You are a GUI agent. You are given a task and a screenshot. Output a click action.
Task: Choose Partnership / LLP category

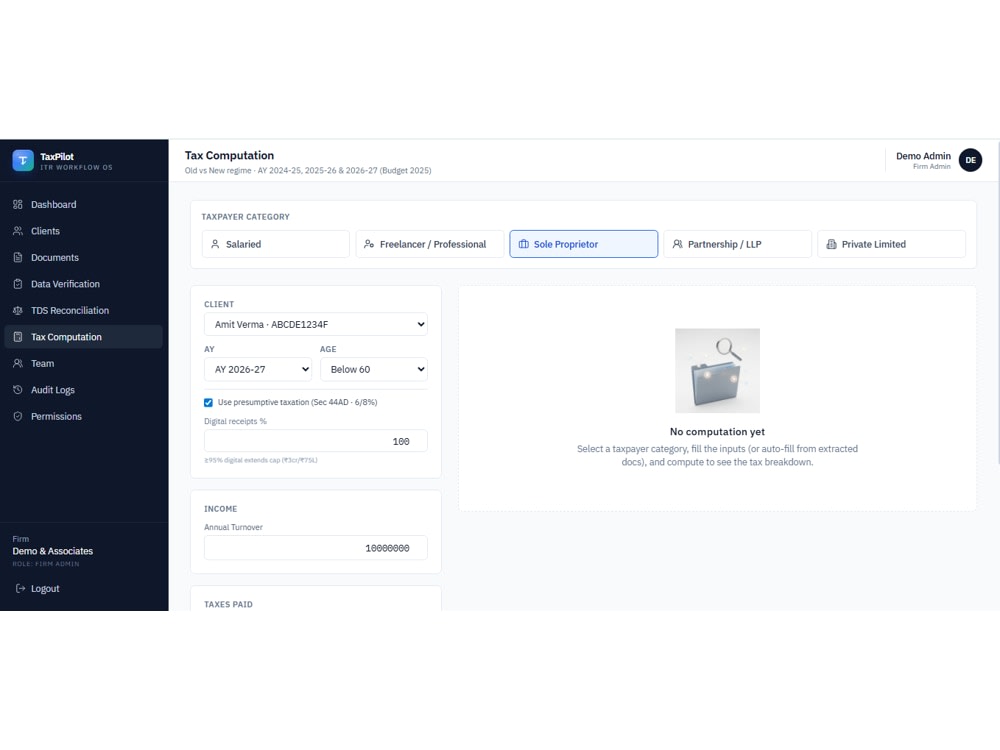click(x=738, y=244)
